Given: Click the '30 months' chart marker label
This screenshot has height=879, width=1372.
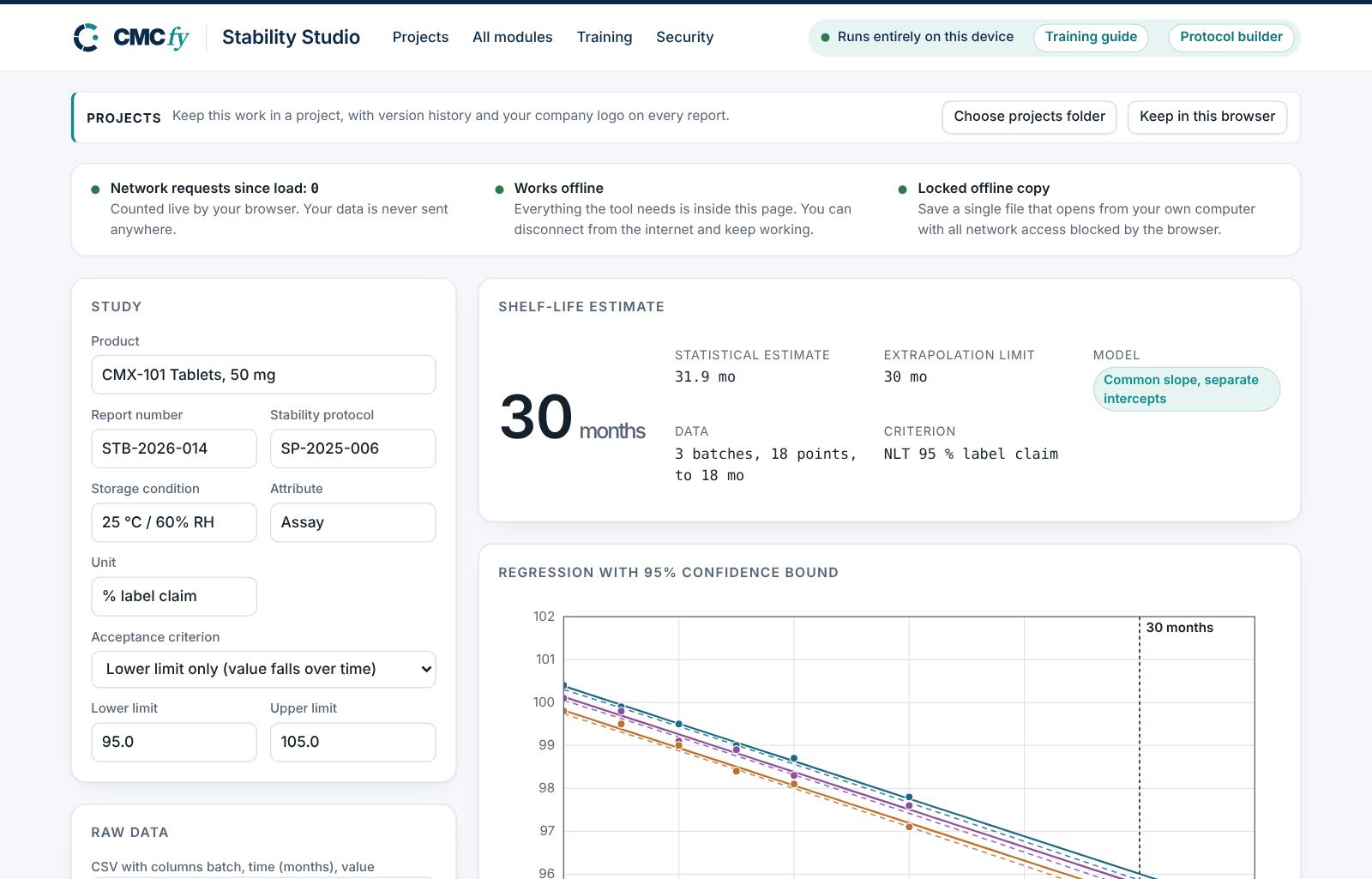Looking at the screenshot, I should coord(1179,628).
